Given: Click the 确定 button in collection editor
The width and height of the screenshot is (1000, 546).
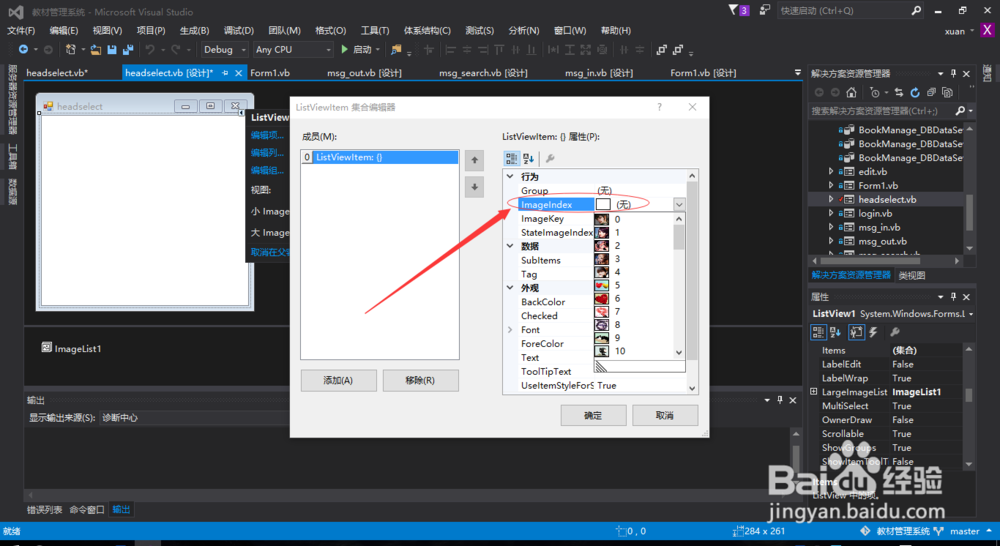Looking at the screenshot, I should click(x=593, y=415).
